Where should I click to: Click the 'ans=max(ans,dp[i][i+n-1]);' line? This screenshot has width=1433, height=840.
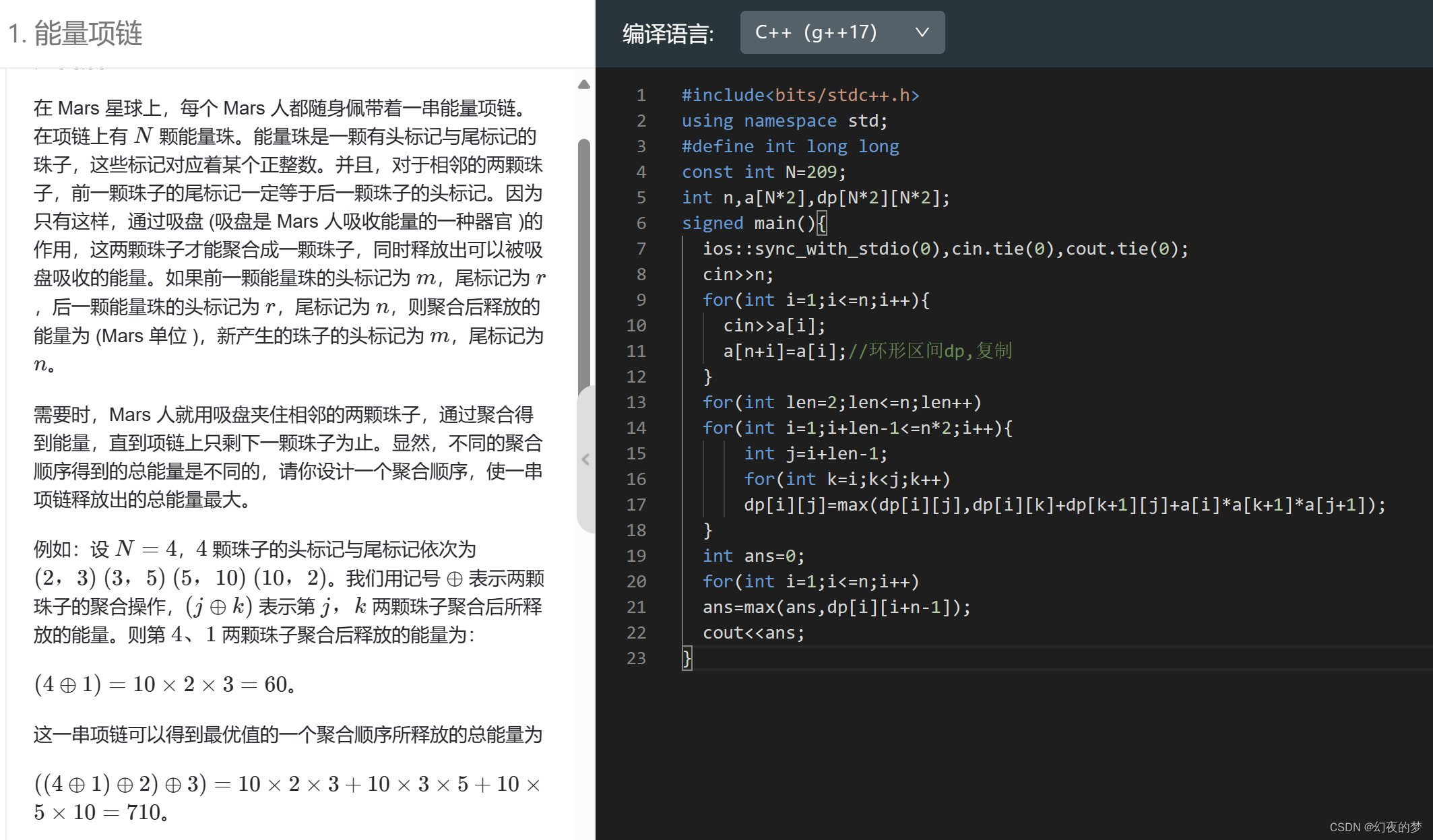(x=837, y=607)
